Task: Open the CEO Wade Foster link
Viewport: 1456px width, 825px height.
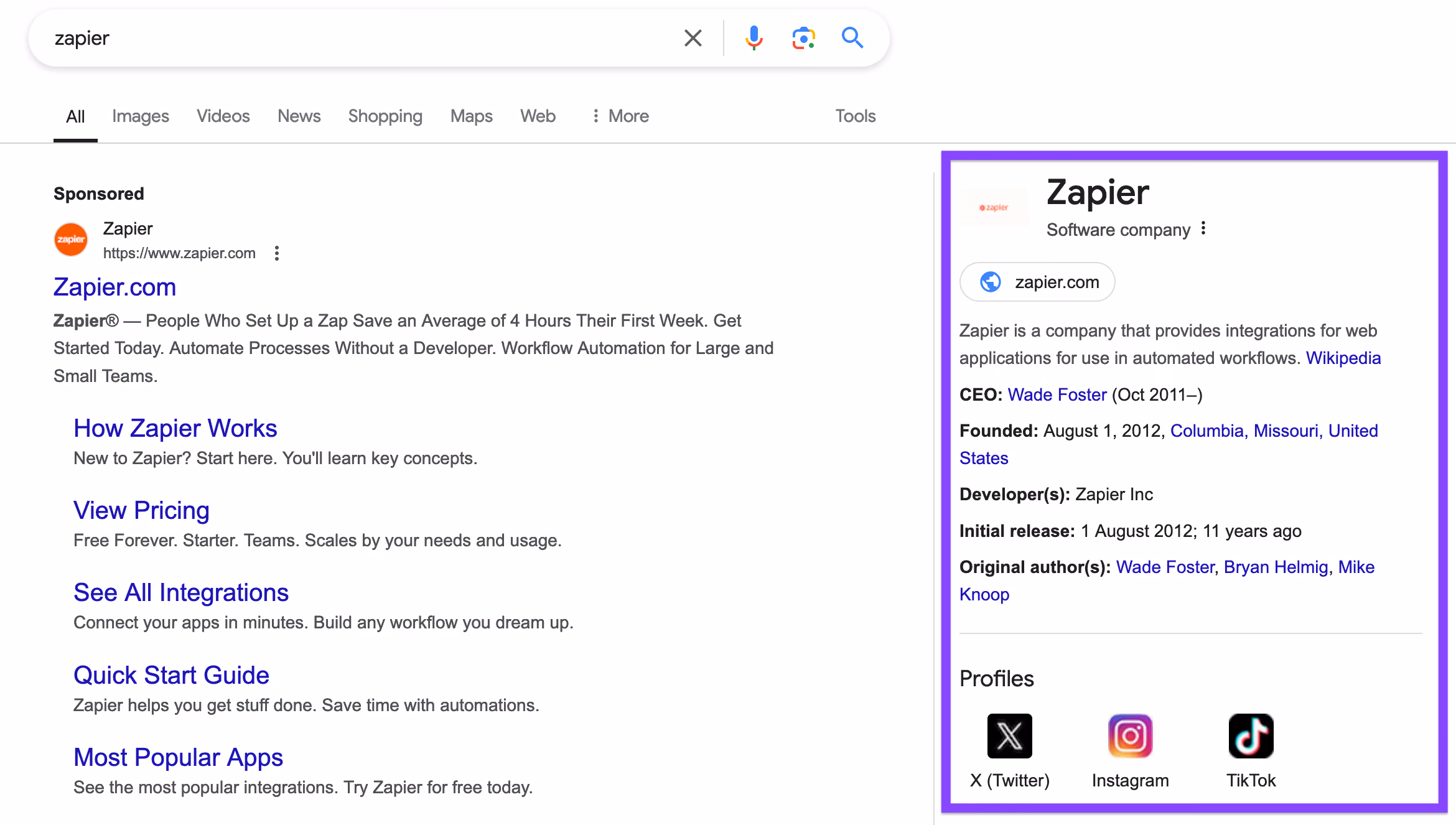Action: [x=1057, y=395]
